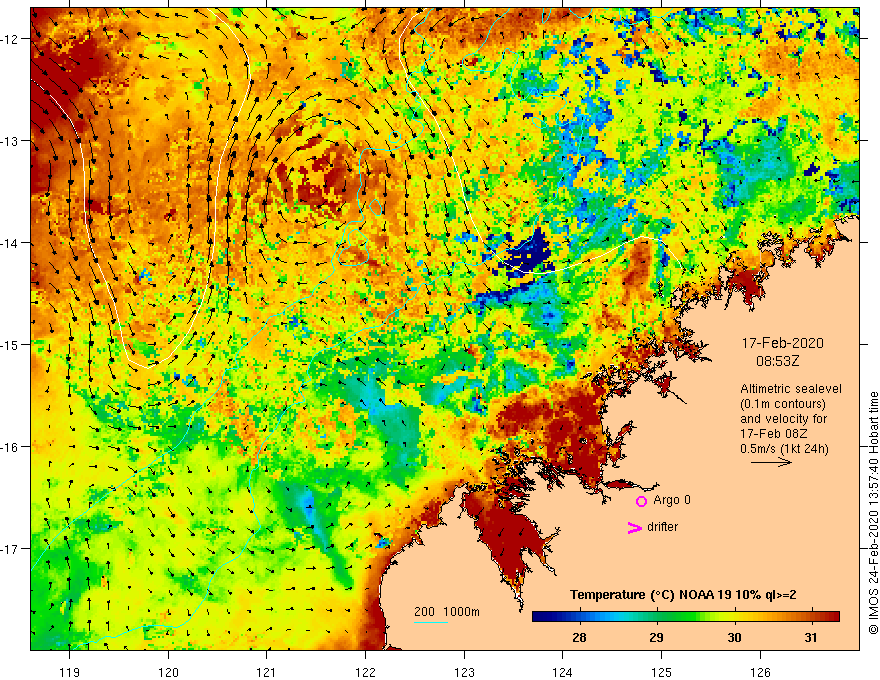Click the magenta drifter arrow legend symbol
The width and height of the screenshot is (880, 680).
coord(634,527)
